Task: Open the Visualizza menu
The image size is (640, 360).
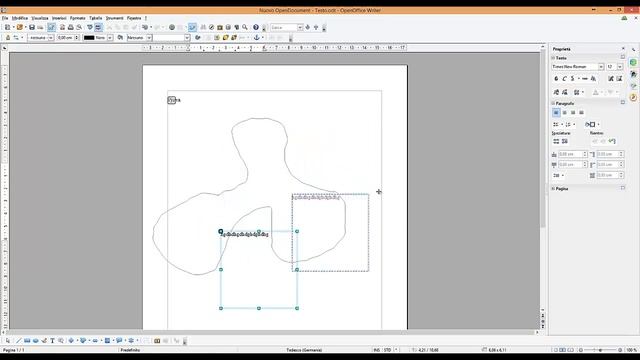Action: click(x=40, y=18)
